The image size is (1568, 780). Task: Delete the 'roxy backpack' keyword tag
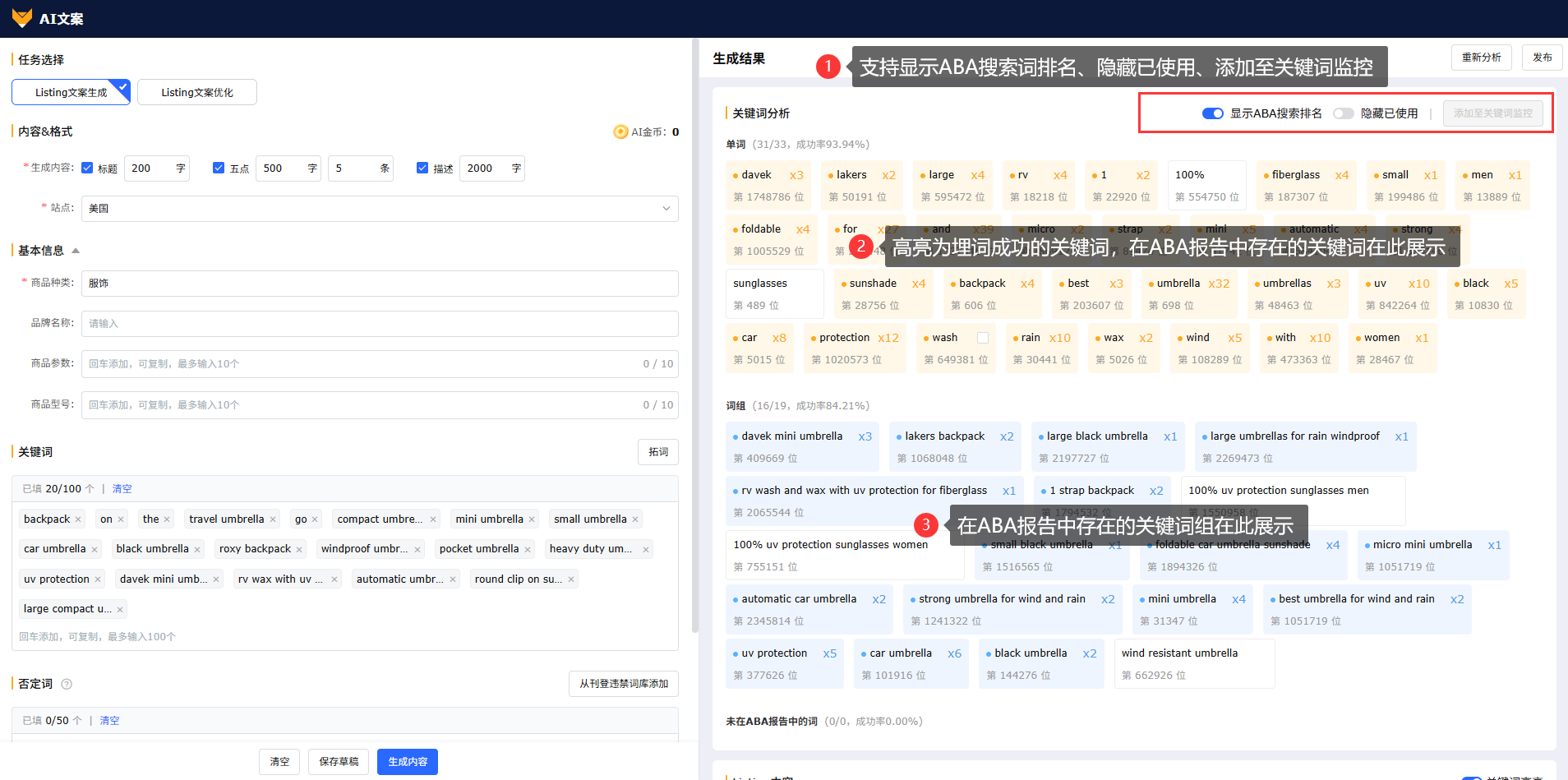[x=299, y=549]
